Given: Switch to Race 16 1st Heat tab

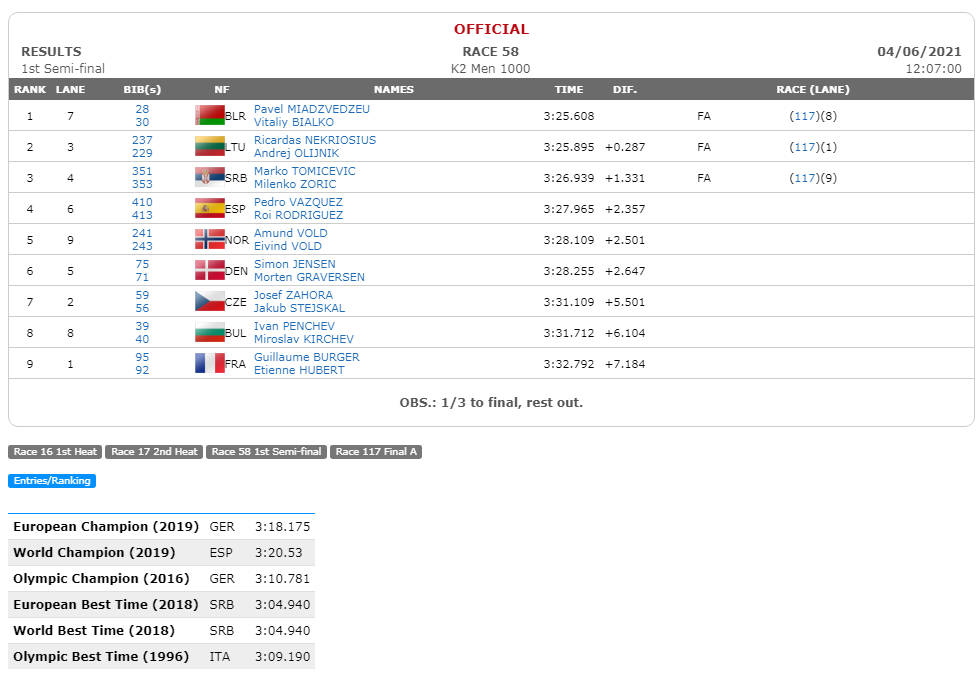Looking at the screenshot, I should (55, 452).
